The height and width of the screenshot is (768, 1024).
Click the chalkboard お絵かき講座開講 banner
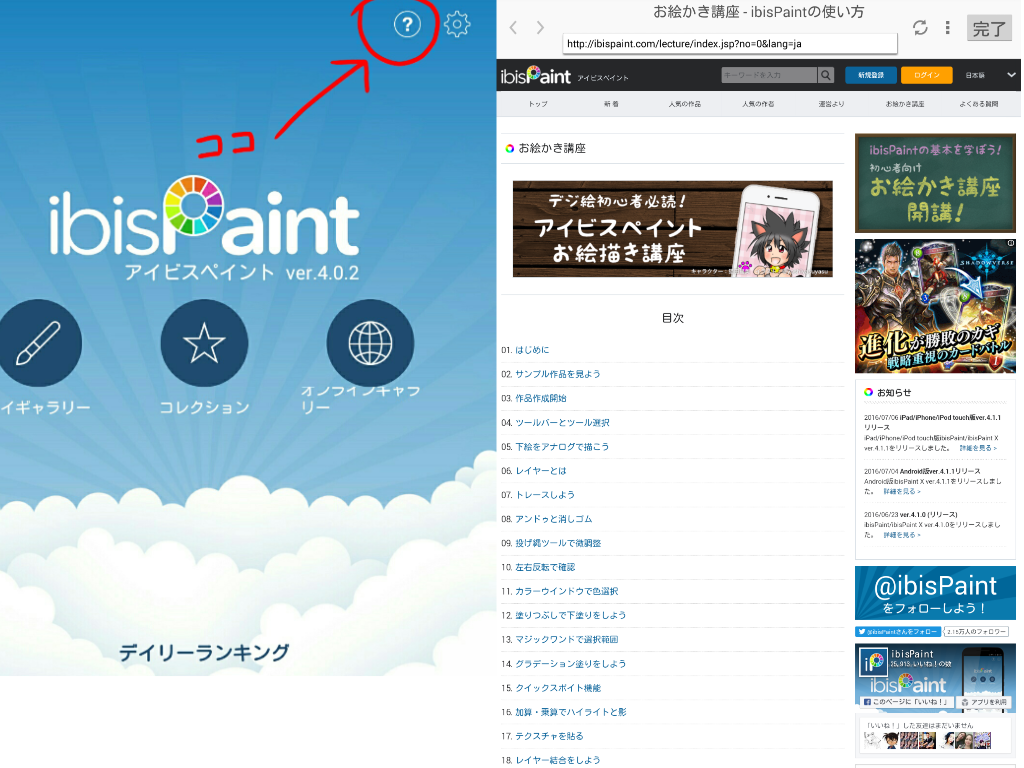935,183
